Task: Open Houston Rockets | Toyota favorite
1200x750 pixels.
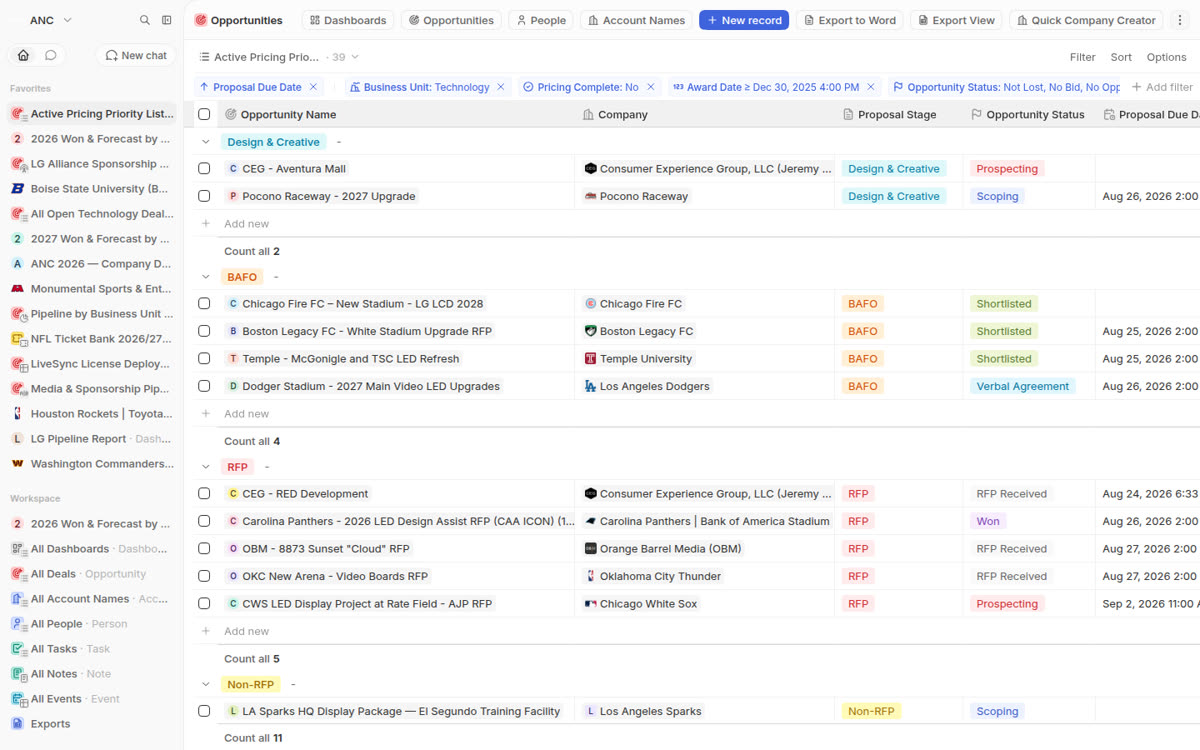Action: tap(91, 414)
